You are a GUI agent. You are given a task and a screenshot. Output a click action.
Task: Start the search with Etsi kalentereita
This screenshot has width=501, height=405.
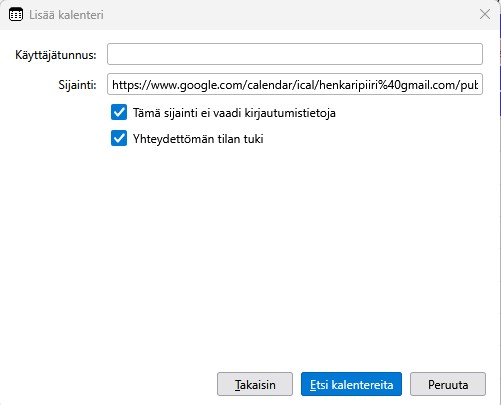pos(351,384)
